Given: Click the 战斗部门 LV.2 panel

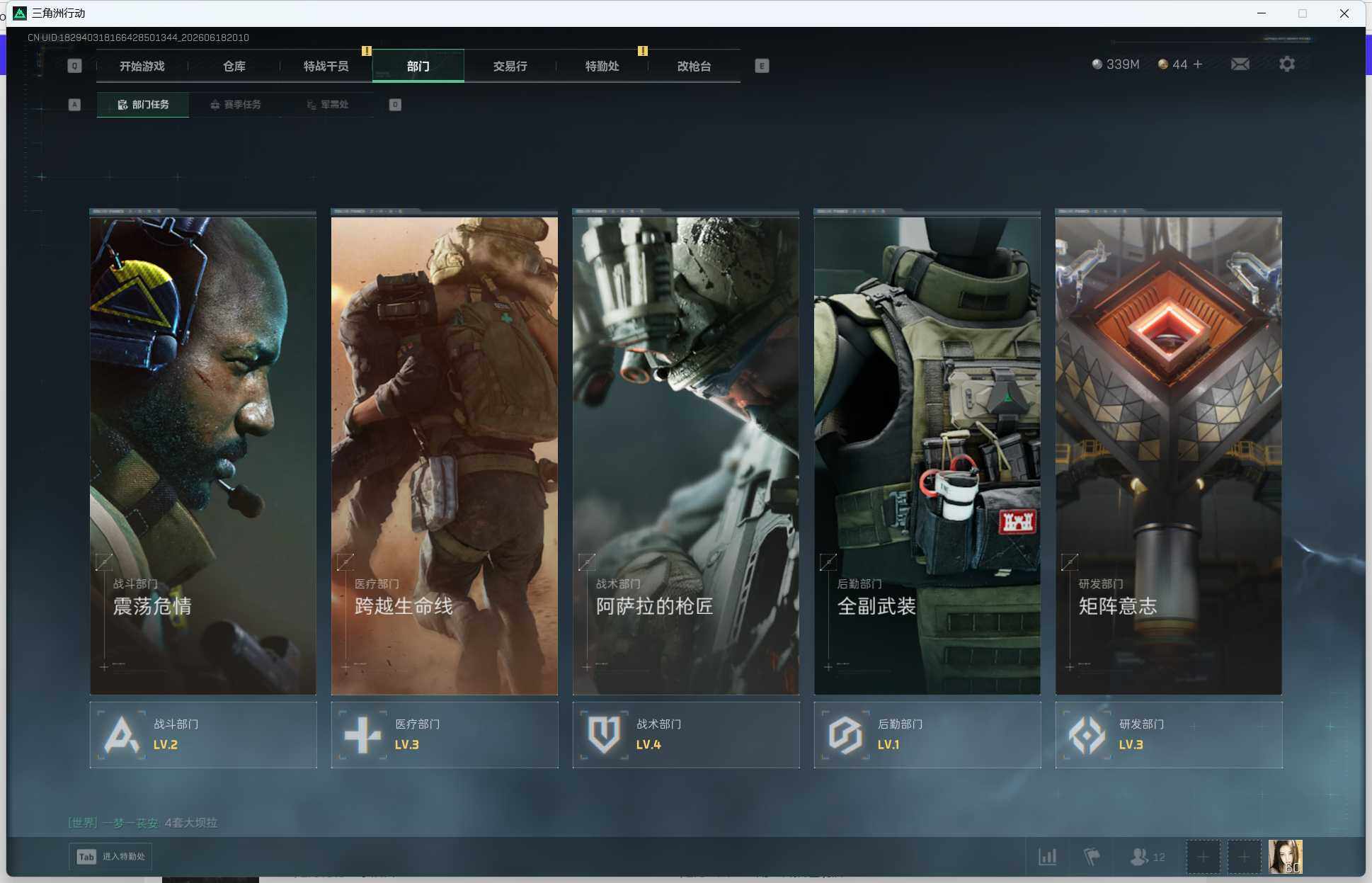Looking at the screenshot, I should 203,735.
